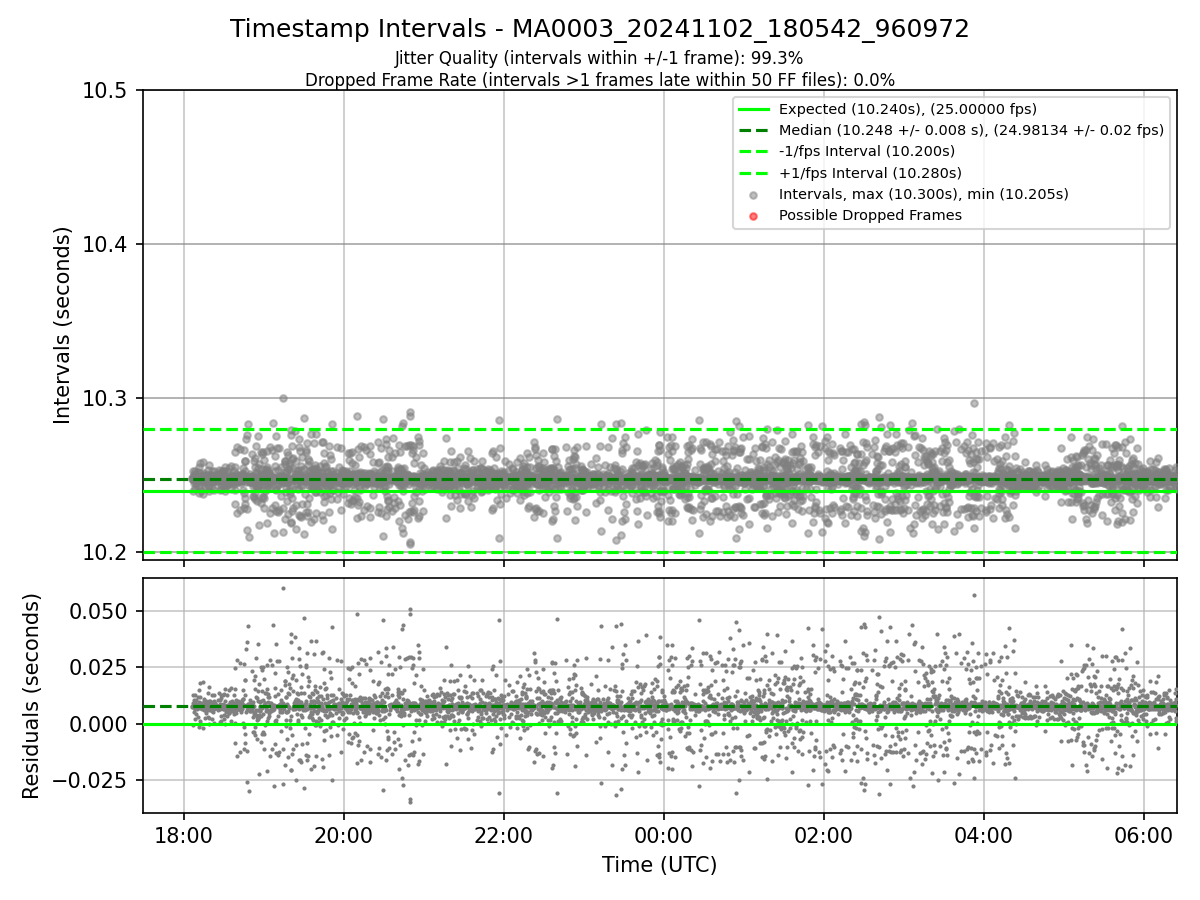Click the 'Residuals (seconds)' y-axis label
This screenshot has height=900, width=1200.
[31, 696]
